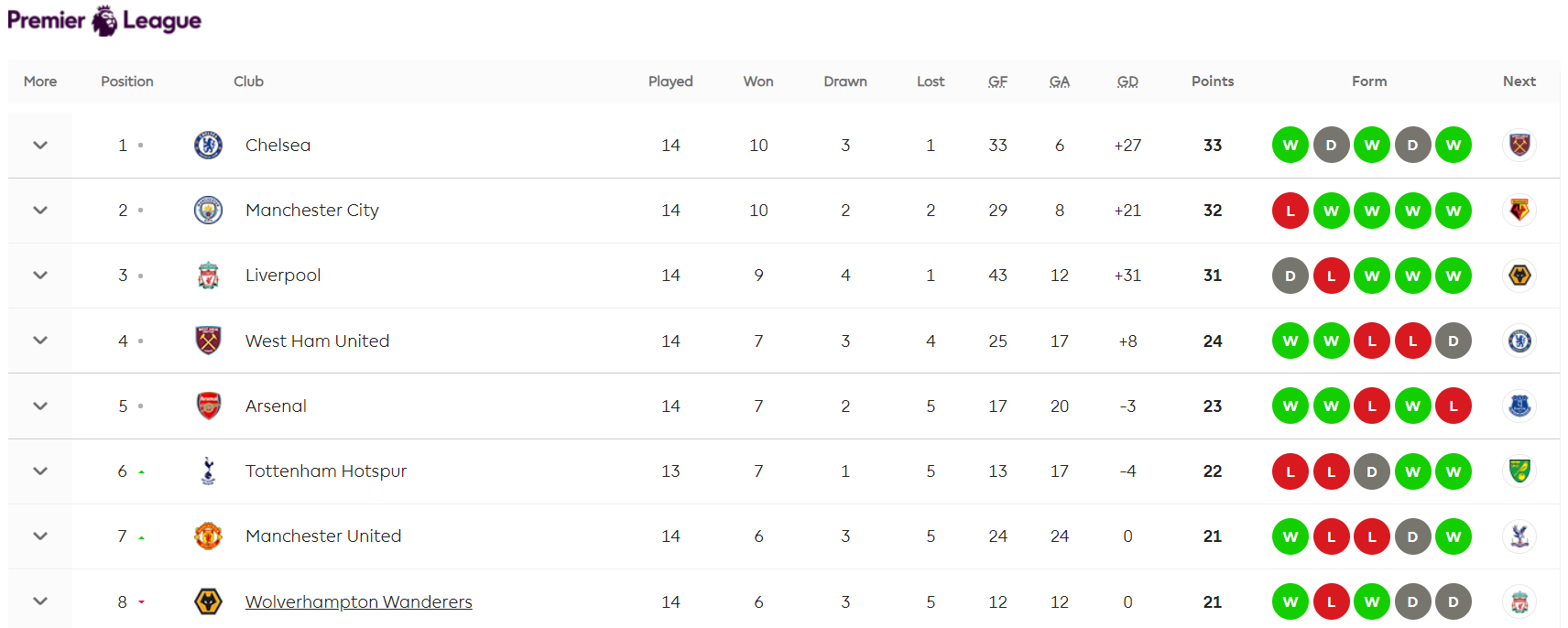This screenshot has height=628, width=1568.
Task: Expand the Chelsea row details
Action: tap(40, 145)
